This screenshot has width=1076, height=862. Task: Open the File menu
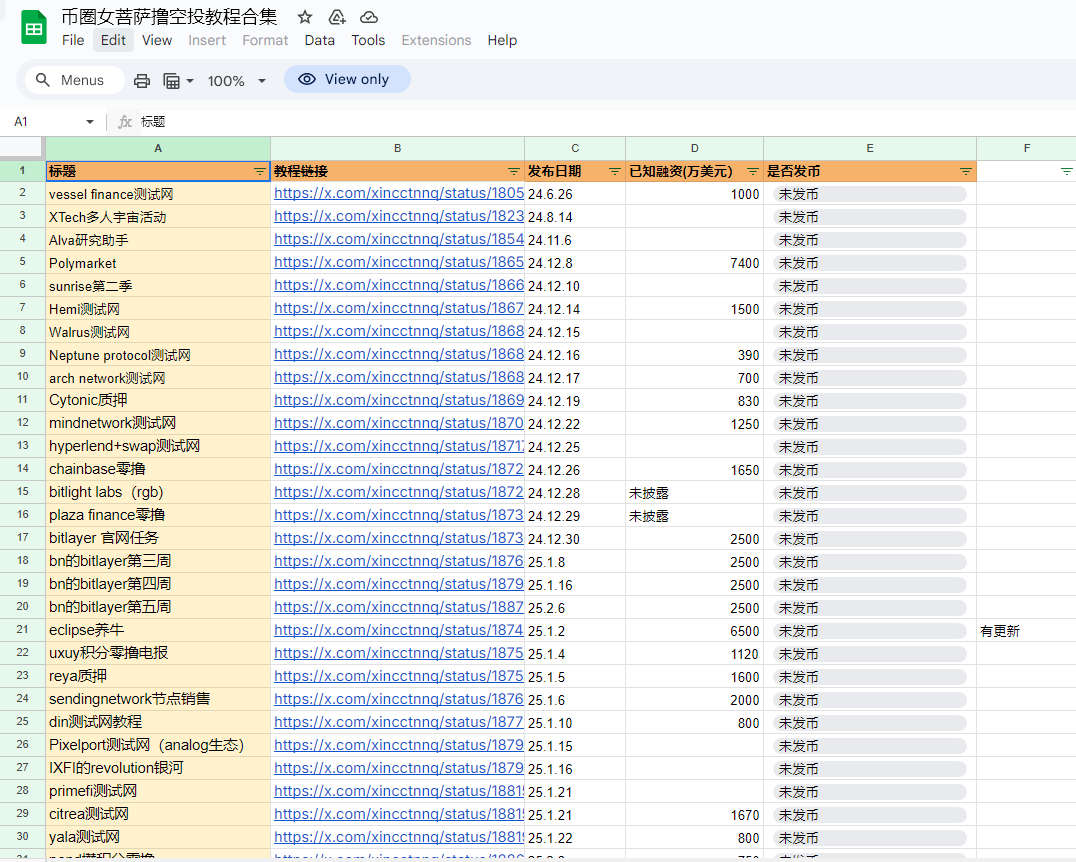tap(73, 40)
